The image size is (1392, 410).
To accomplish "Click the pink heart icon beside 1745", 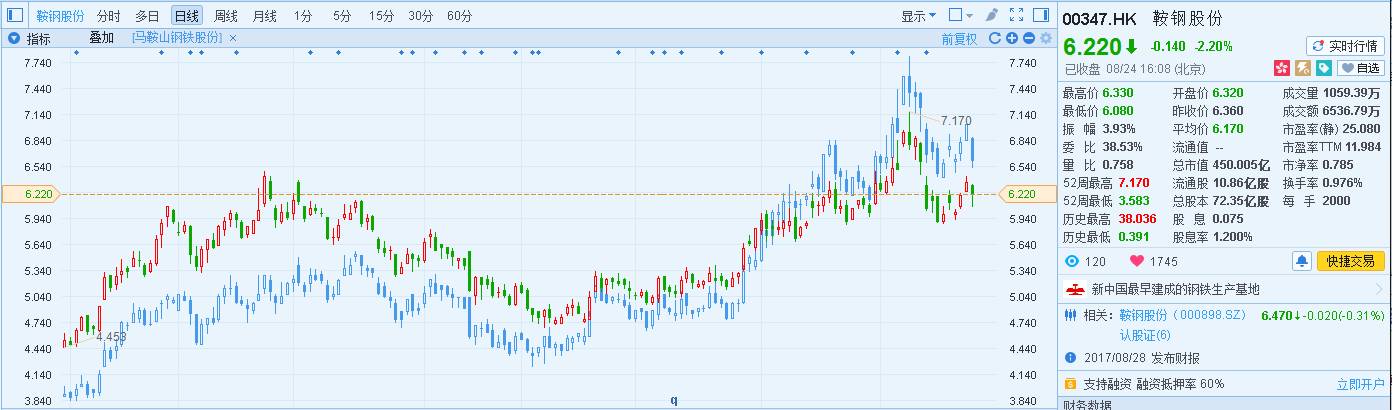I will coord(1136,261).
